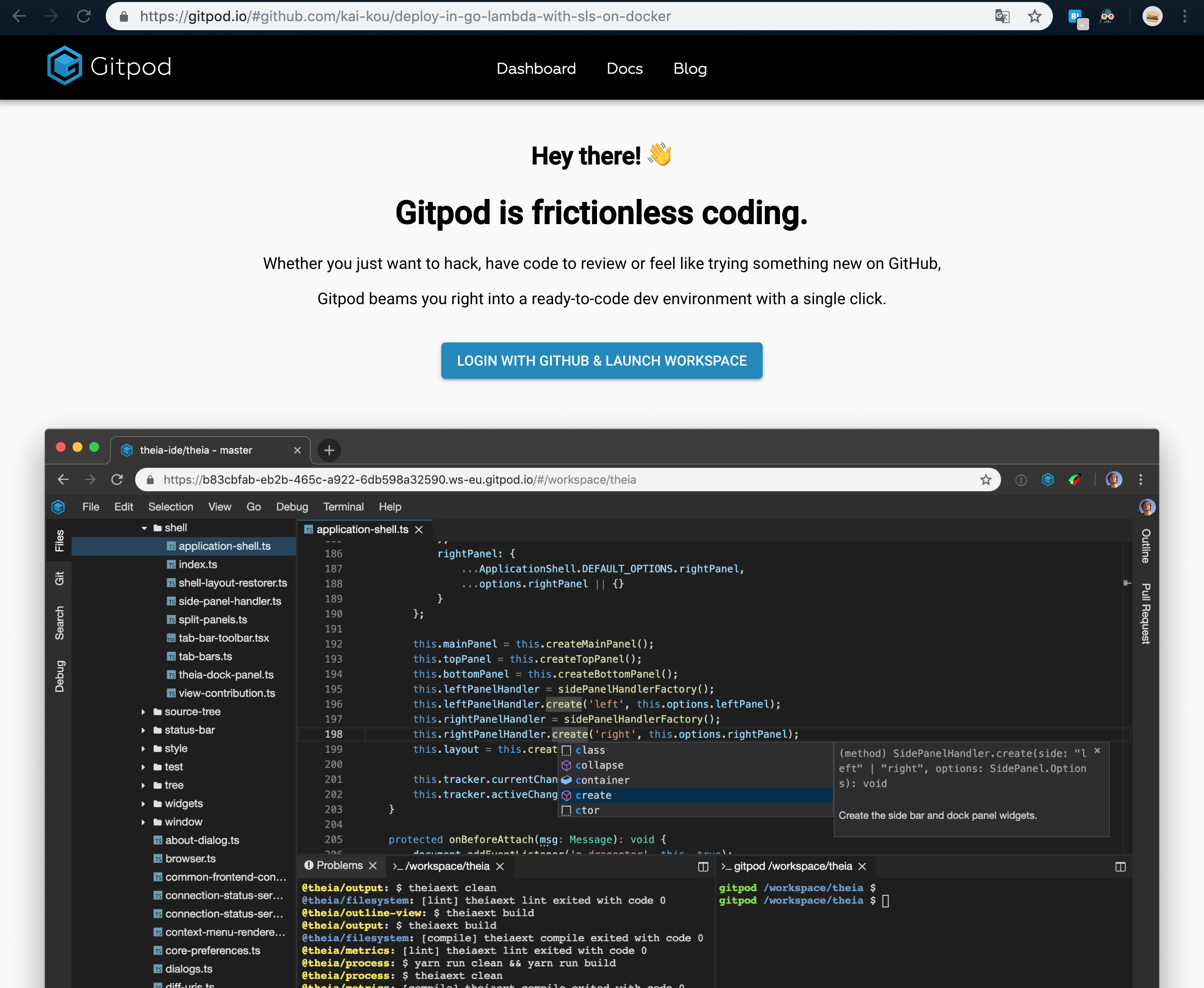The height and width of the screenshot is (988, 1204).
Task: Open the Blog navigation link
Action: tap(691, 67)
